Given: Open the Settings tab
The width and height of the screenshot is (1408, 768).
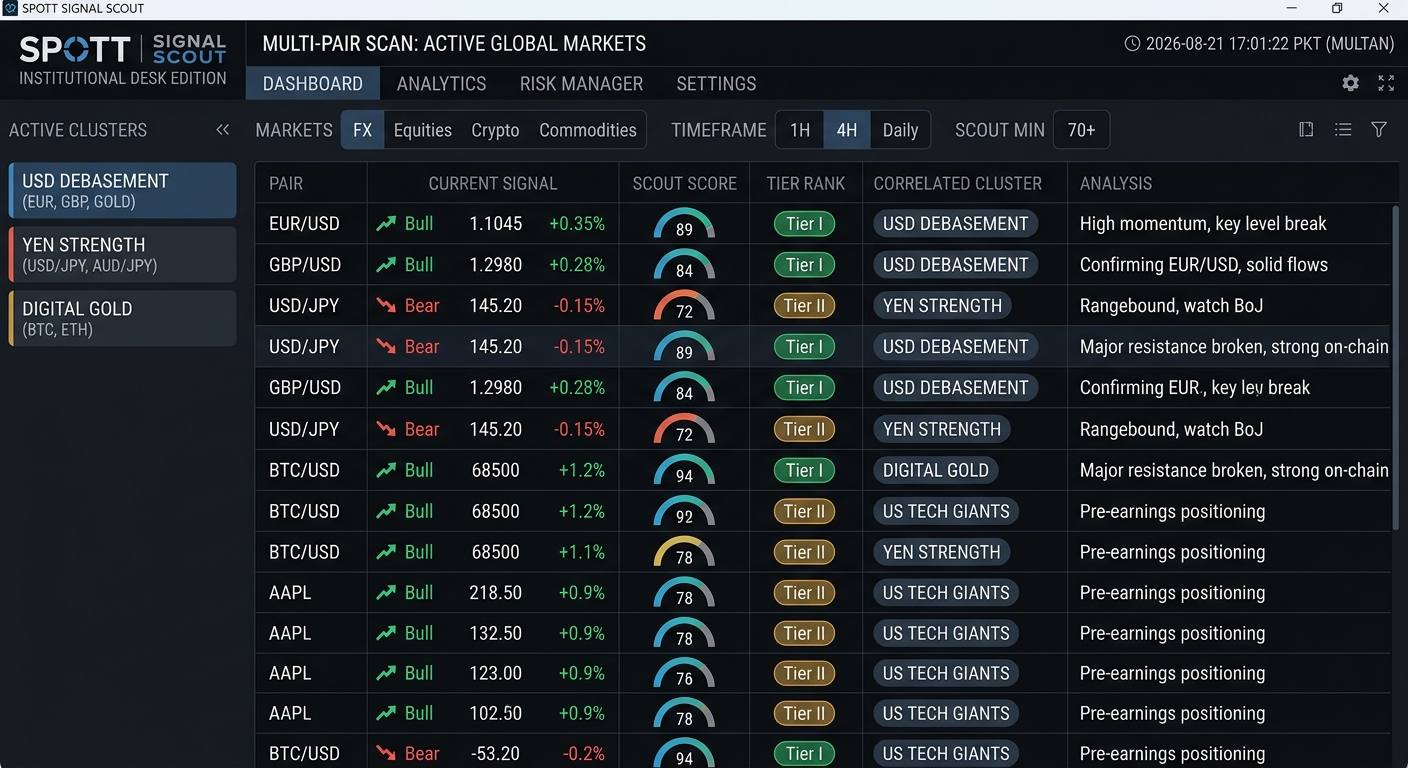Looking at the screenshot, I should tap(716, 83).
